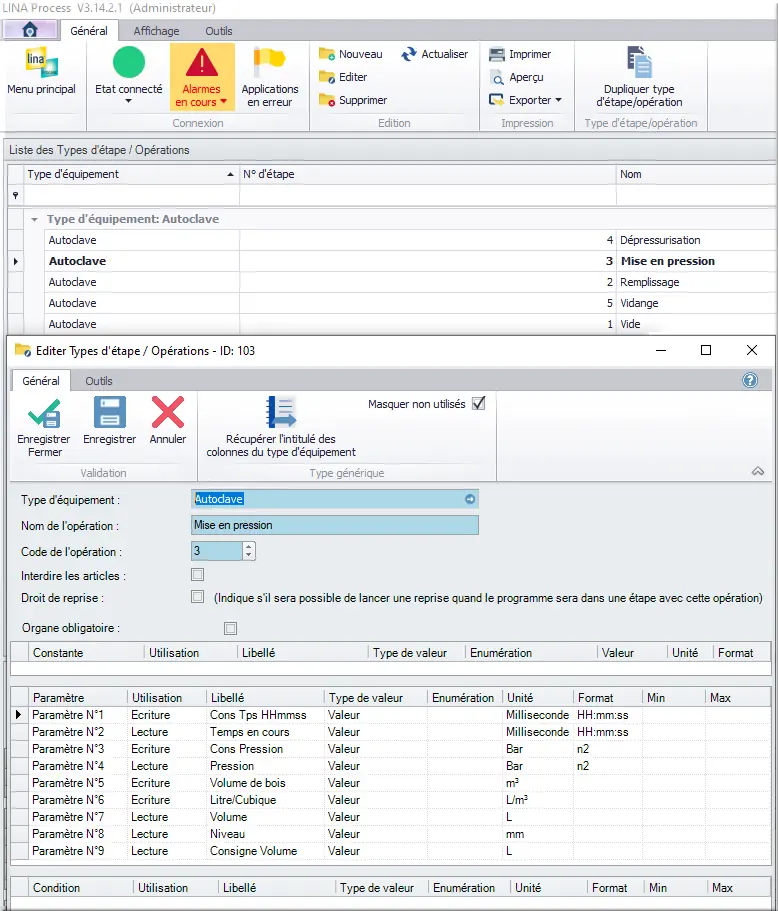Click Imprimer printer button
This screenshot has height=911, width=778.
click(x=520, y=54)
